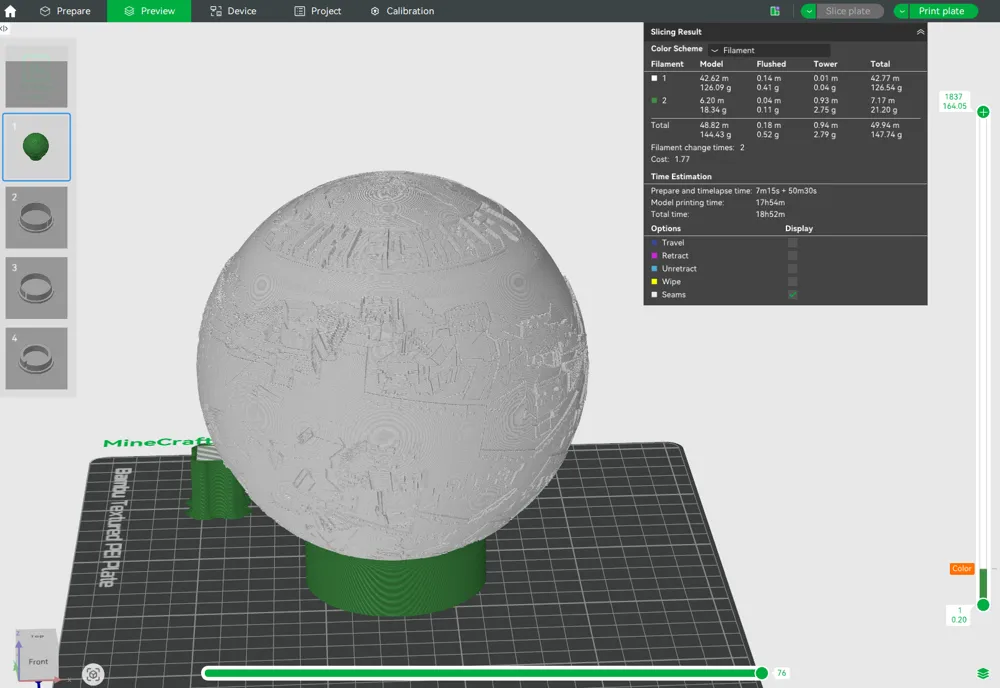Screen dimensions: 1000x688
Task: Click the 18h52m total time value
Action: point(770,214)
